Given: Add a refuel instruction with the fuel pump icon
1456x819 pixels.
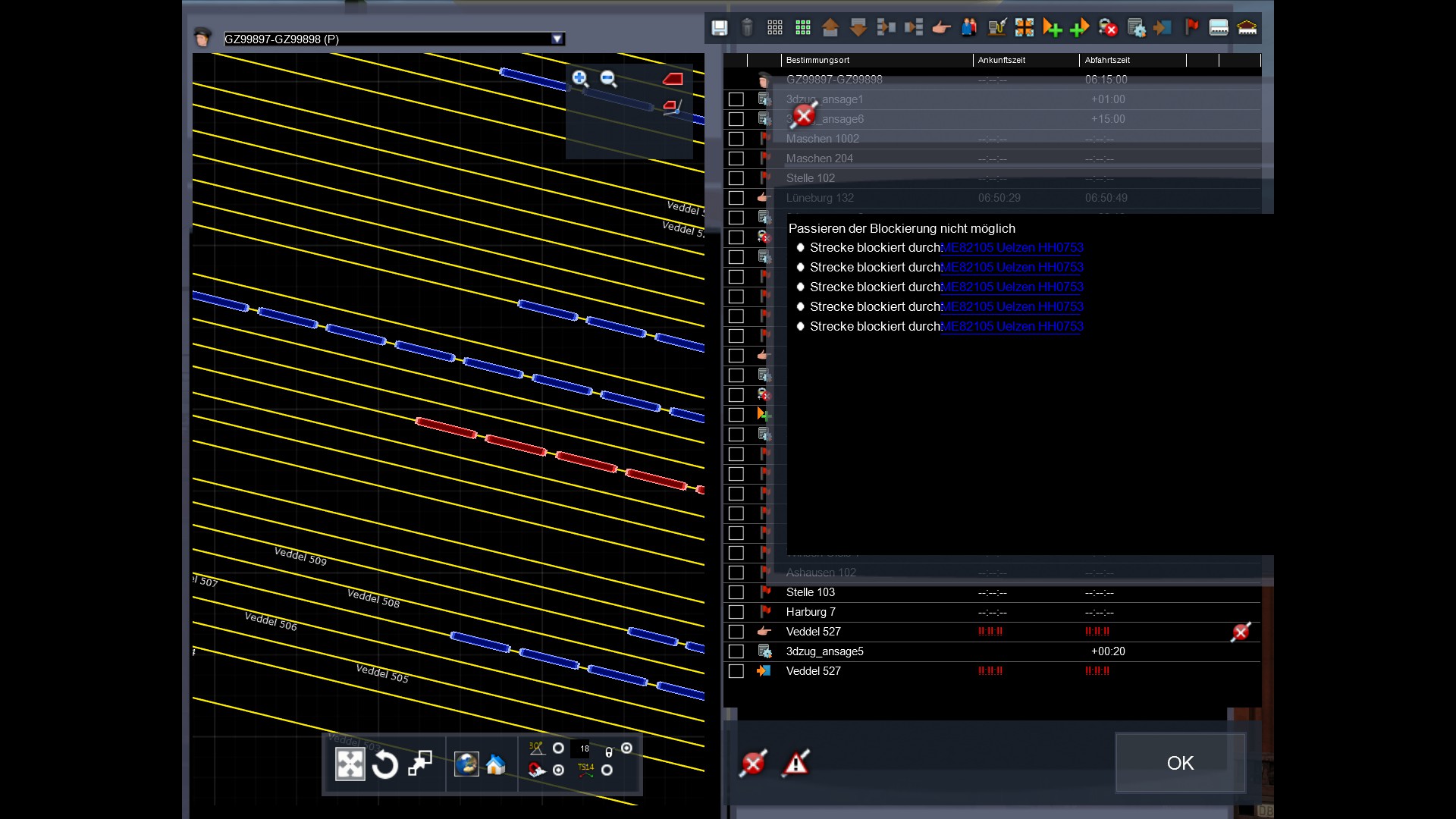Looking at the screenshot, I should 996,28.
